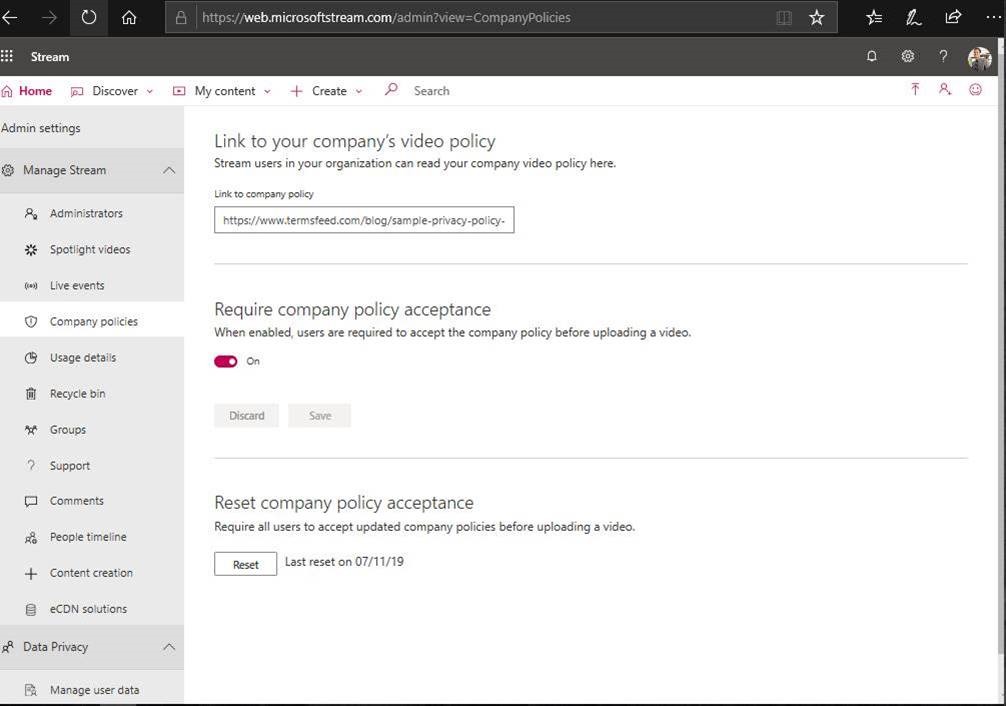The width and height of the screenshot is (1006, 706).
Task: Click the Link to company policy field
Action: [x=364, y=221]
